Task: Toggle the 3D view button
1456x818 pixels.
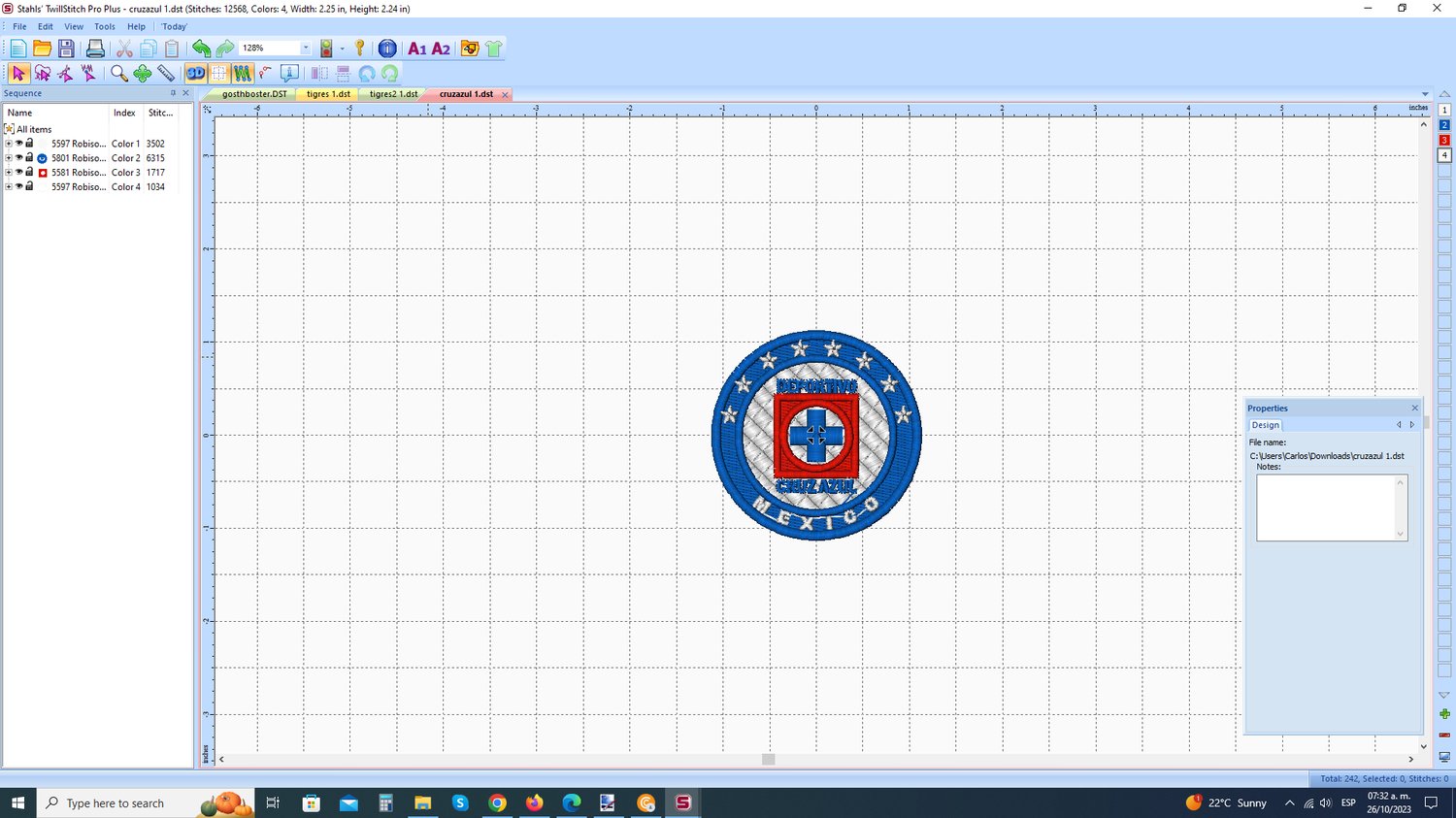Action: (195, 73)
